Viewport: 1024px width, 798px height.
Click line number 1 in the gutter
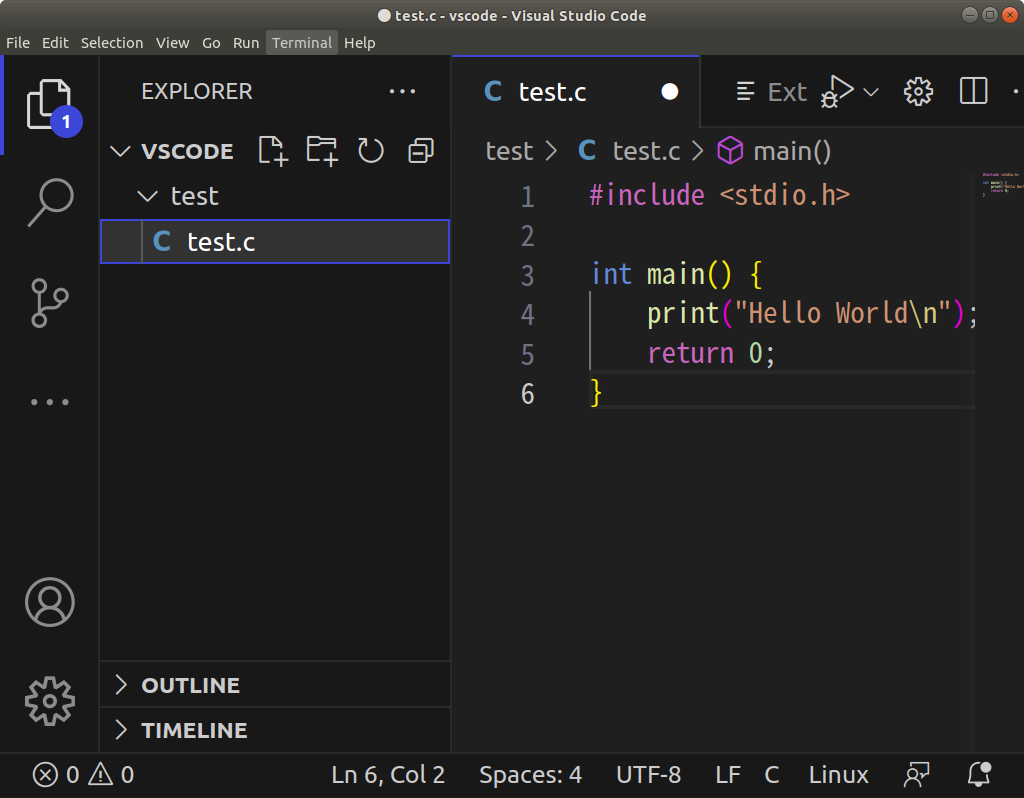point(528,197)
